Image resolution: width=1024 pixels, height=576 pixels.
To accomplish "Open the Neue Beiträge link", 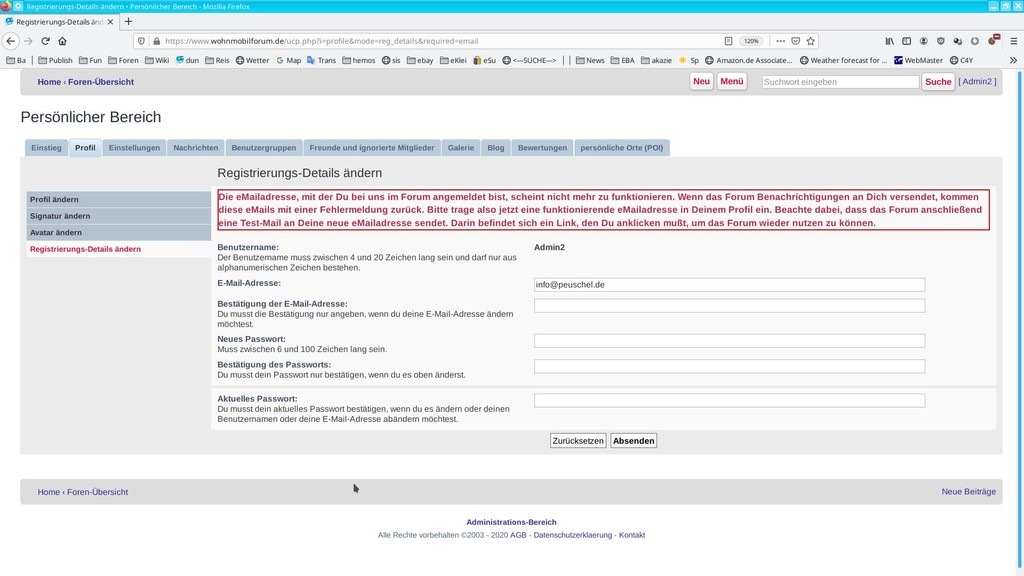I will point(968,492).
